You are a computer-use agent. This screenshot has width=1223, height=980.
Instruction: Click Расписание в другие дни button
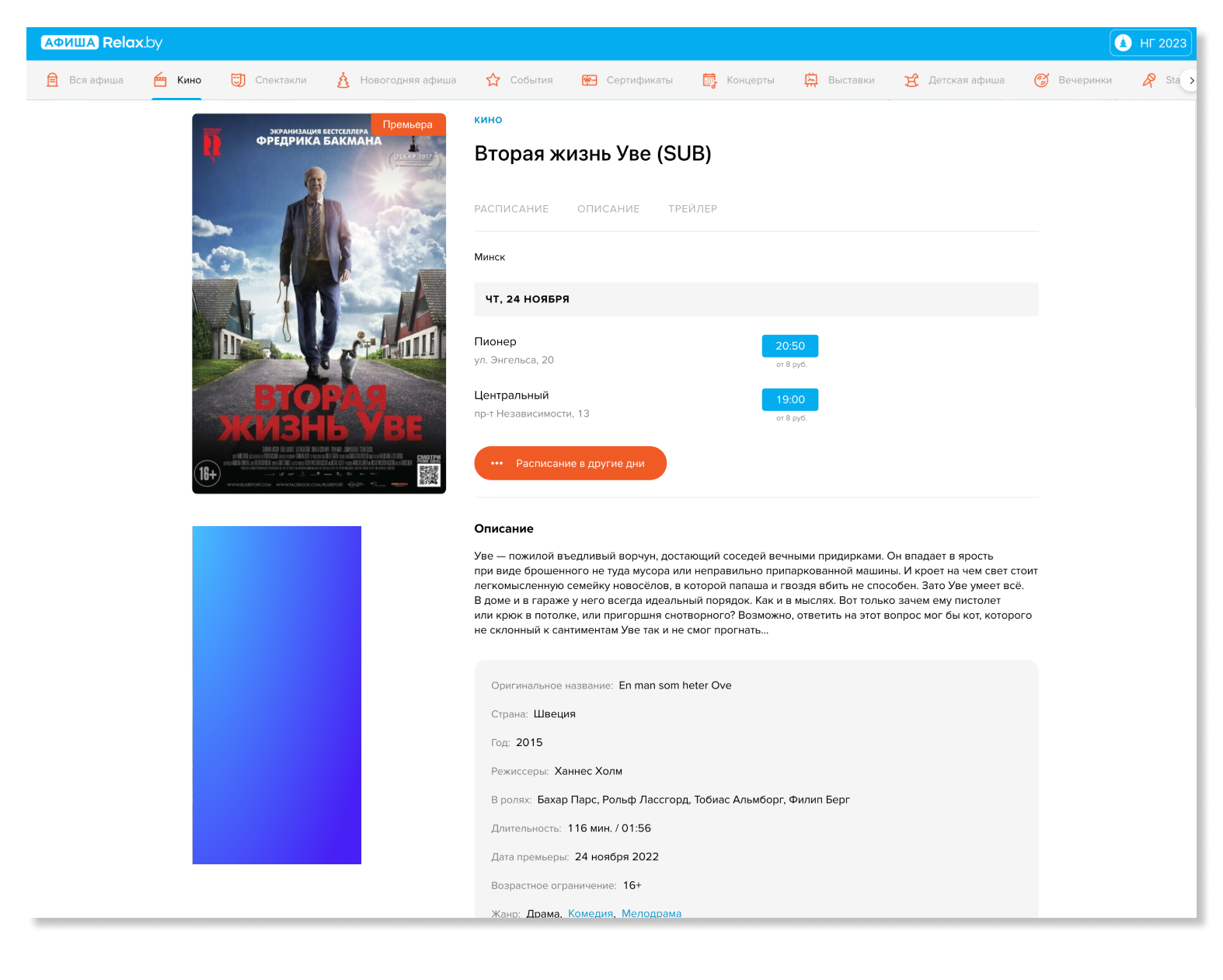tap(570, 463)
